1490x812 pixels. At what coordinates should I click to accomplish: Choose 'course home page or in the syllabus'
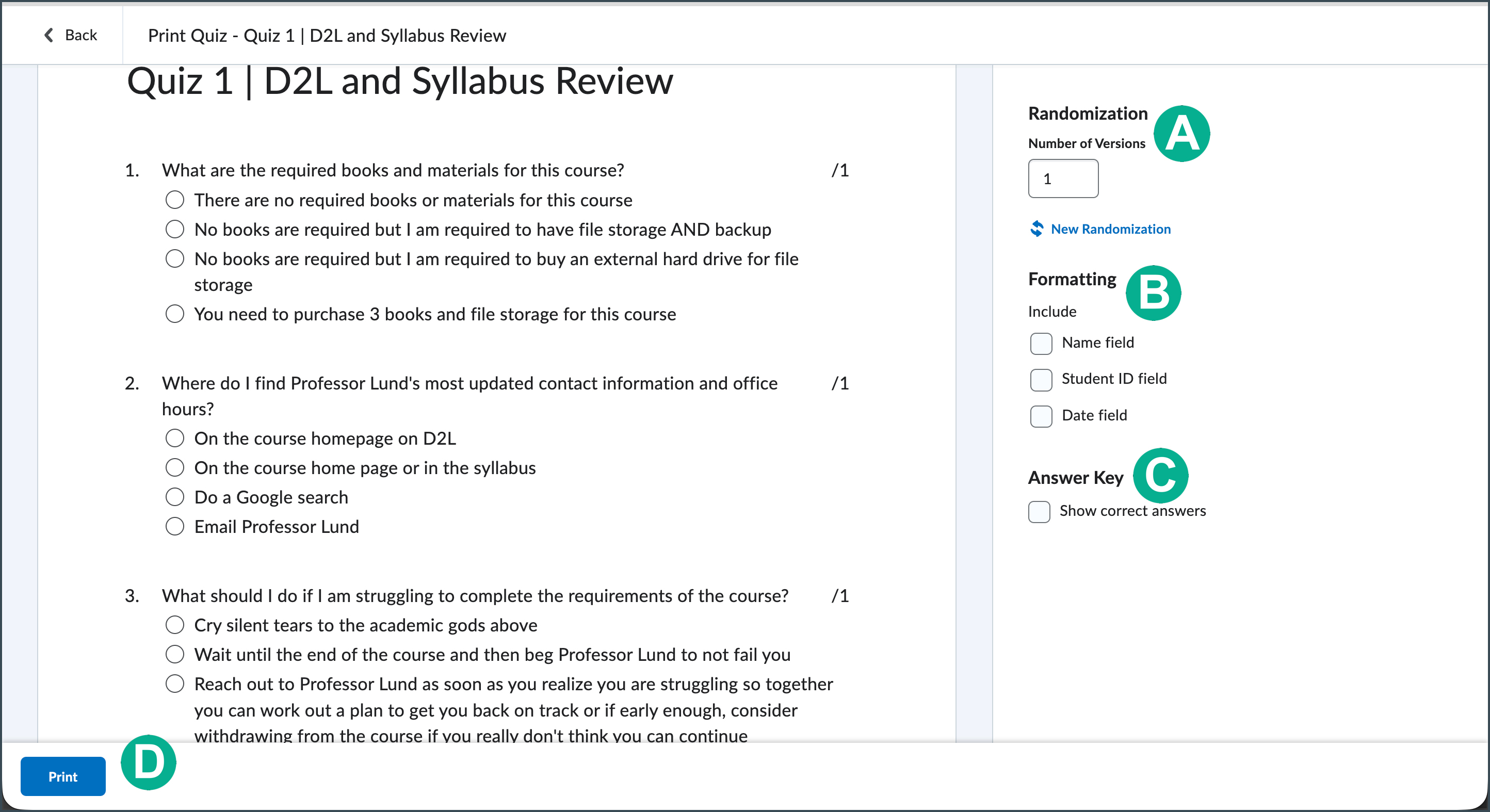click(x=175, y=467)
